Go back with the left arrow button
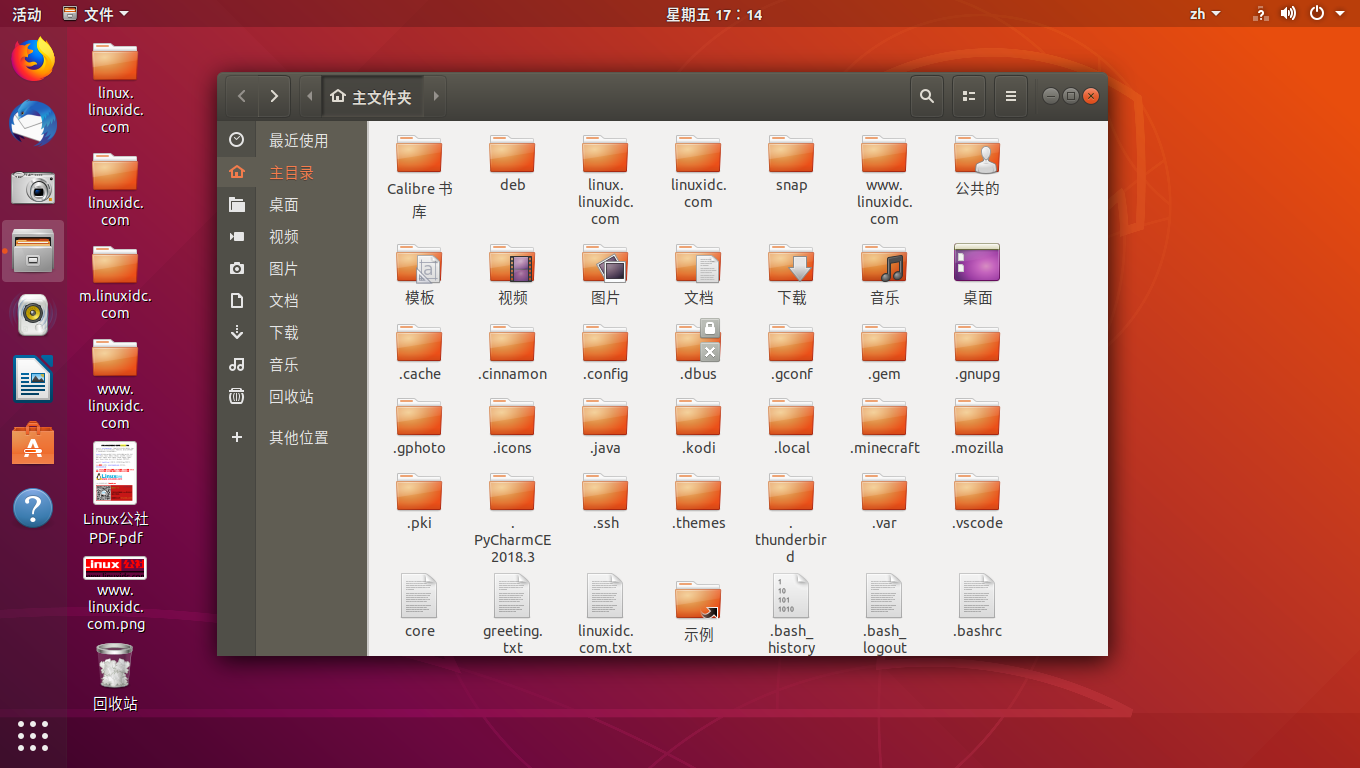The width and height of the screenshot is (1360, 768). click(x=241, y=96)
